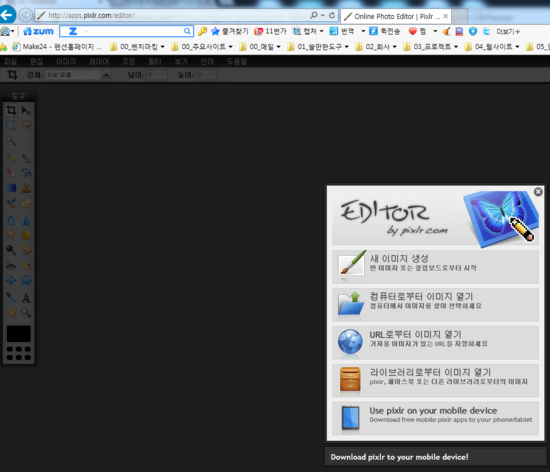Select the Blur drop tool
Image resolution: width=550 pixels, height=472 pixels.
click(x=11, y=220)
